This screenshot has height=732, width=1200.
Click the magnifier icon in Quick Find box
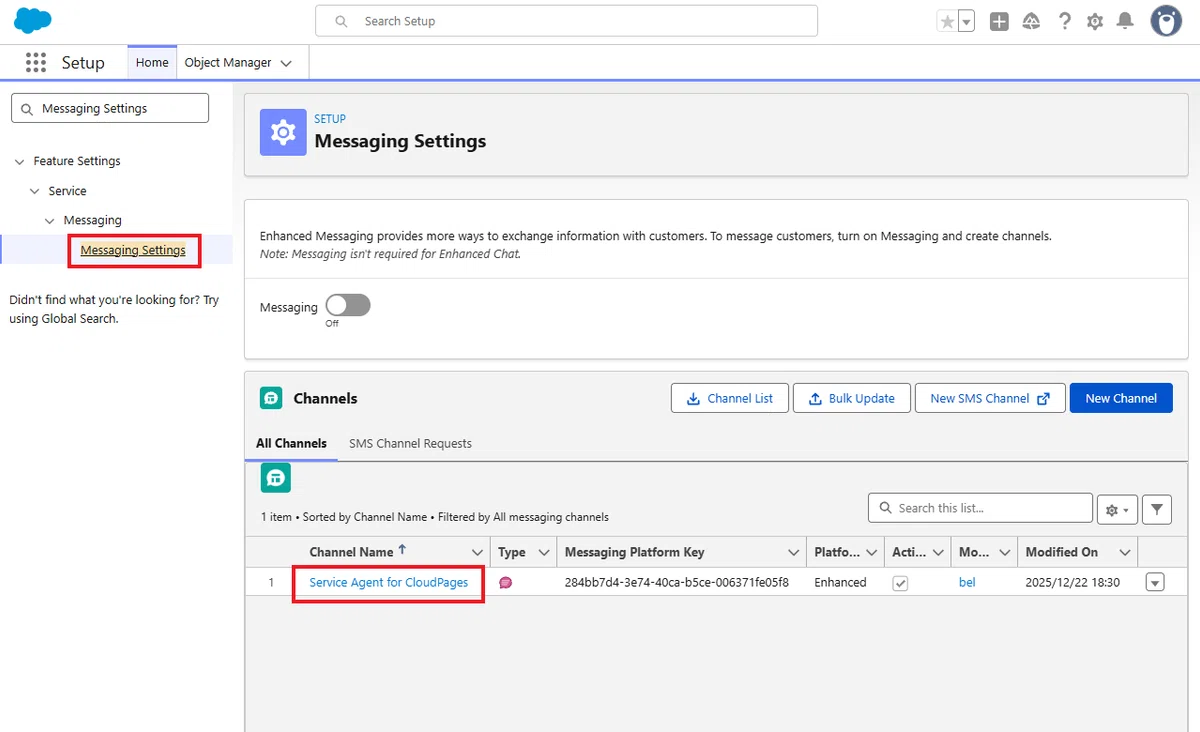pyautogui.click(x=26, y=108)
